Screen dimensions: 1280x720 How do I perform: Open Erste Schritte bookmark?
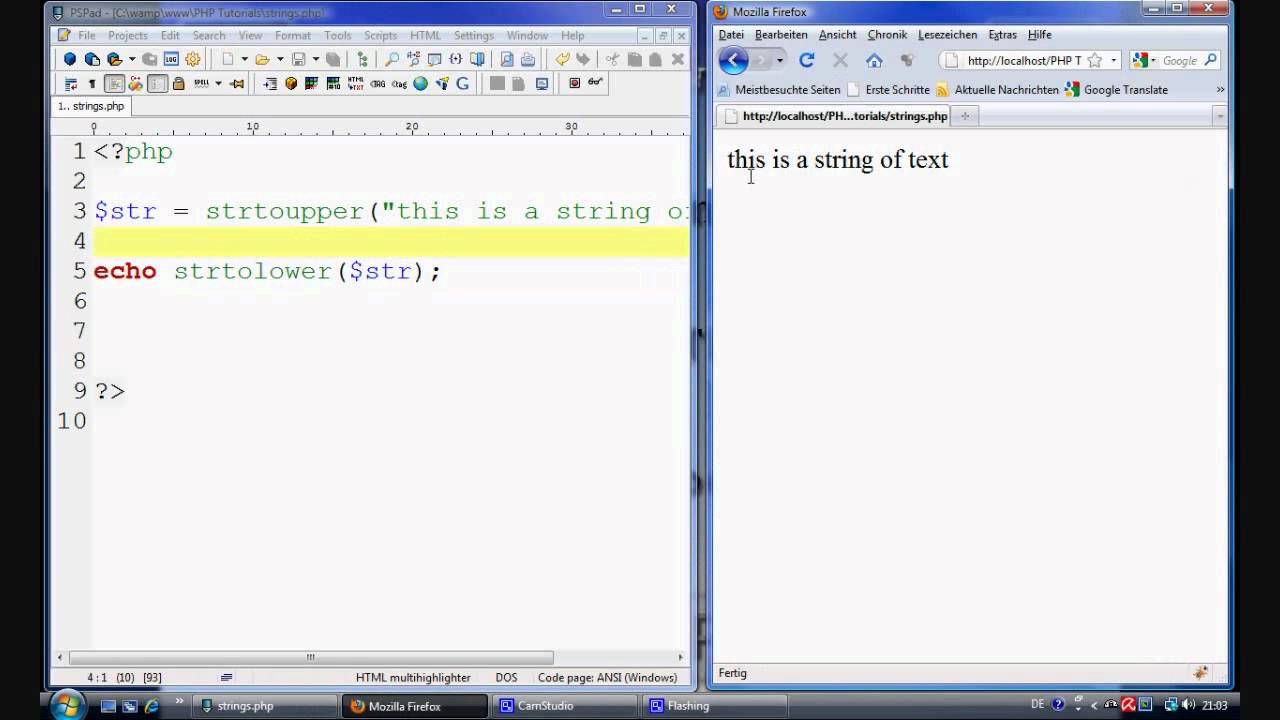889,89
